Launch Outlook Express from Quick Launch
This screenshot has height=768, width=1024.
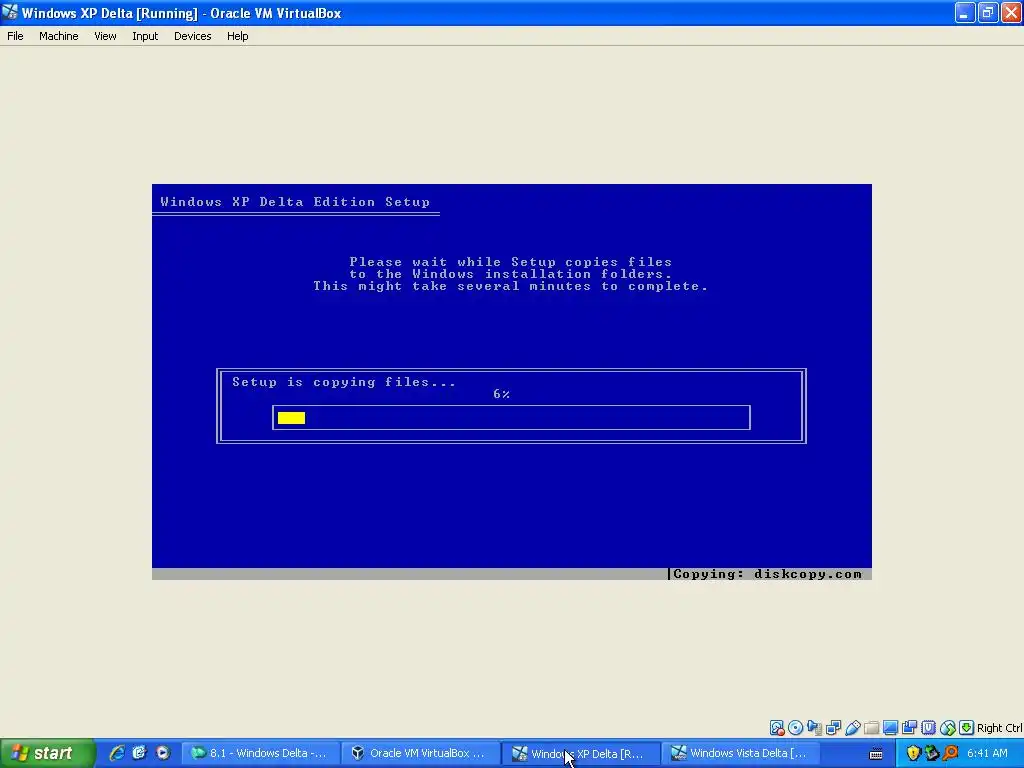(x=139, y=753)
